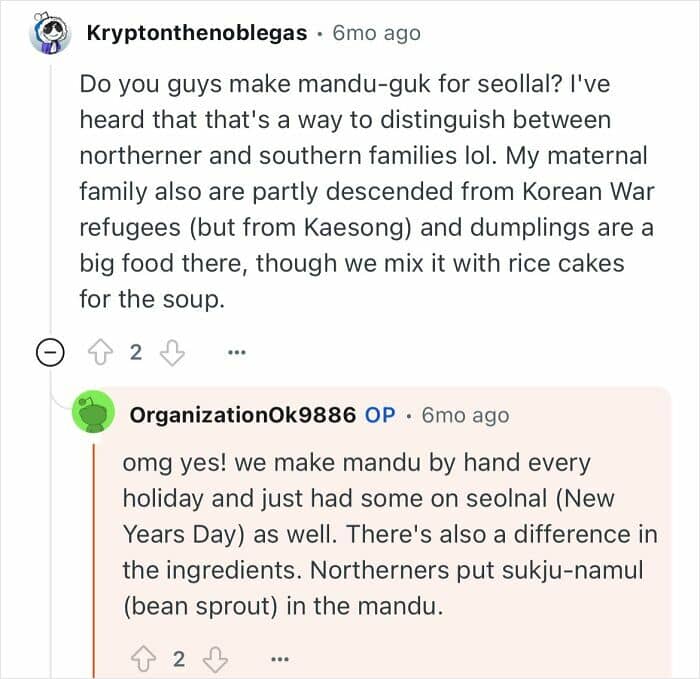This screenshot has height=679, width=700.
Task: Downvote OrganizationOk9886's reply
Action: (x=216, y=659)
